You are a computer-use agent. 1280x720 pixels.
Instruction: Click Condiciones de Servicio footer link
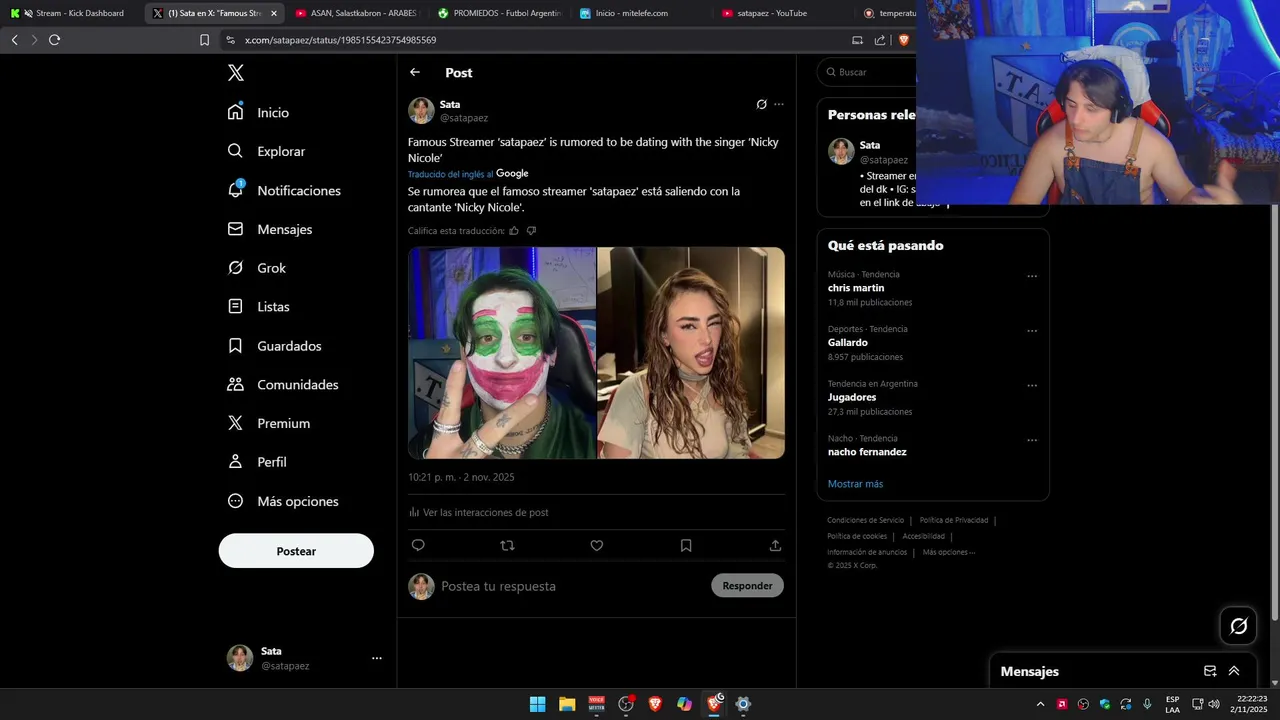(865, 520)
